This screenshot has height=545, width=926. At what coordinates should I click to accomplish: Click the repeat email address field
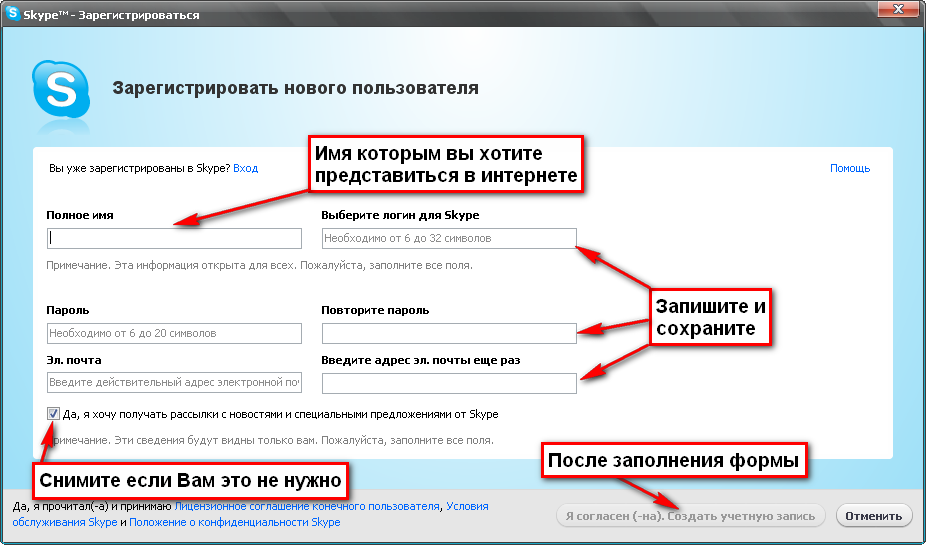pyautogui.click(x=449, y=383)
